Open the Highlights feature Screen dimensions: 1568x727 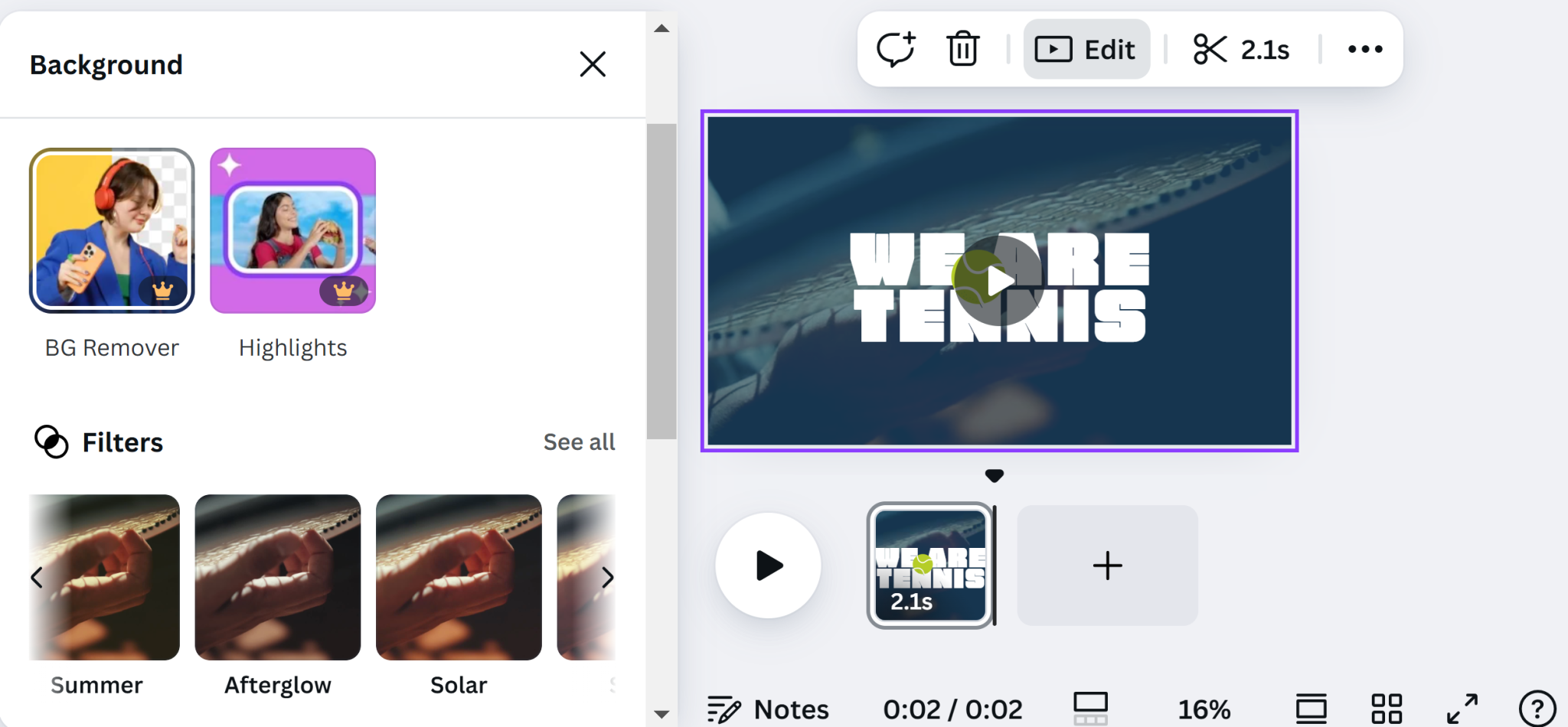(x=292, y=231)
